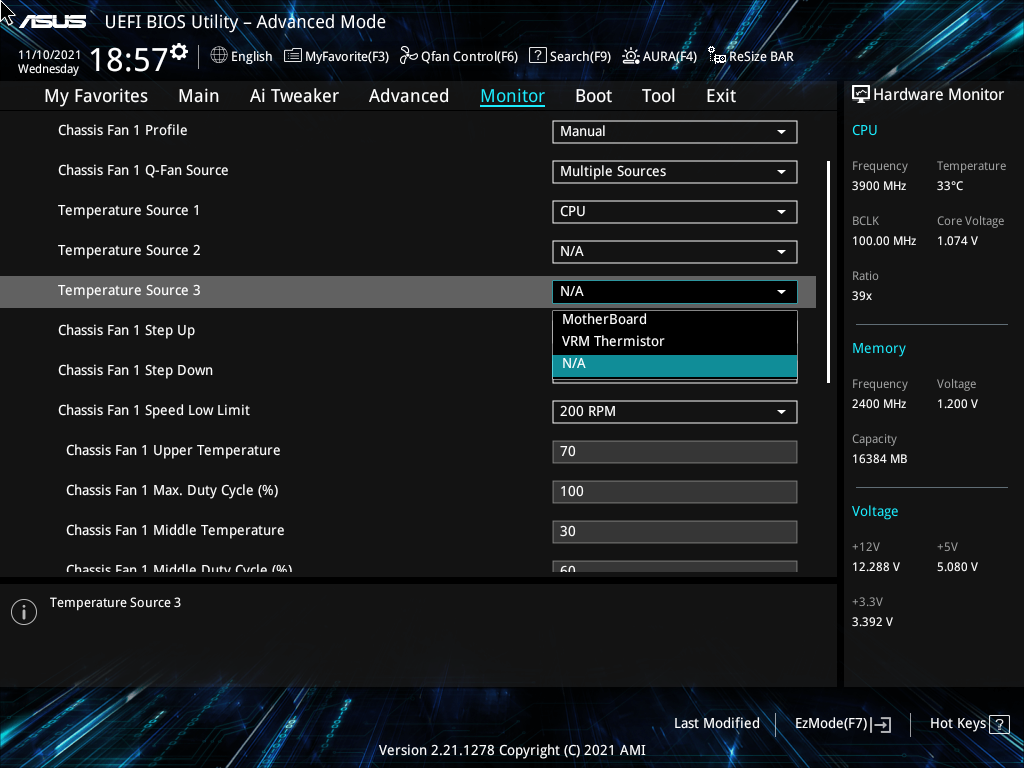Image resolution: width=1024 pixels, height=768 pixels.
Task: Click BCLK value 100.00 MHz
Action: pyautogui.click(x=884, y=241)
